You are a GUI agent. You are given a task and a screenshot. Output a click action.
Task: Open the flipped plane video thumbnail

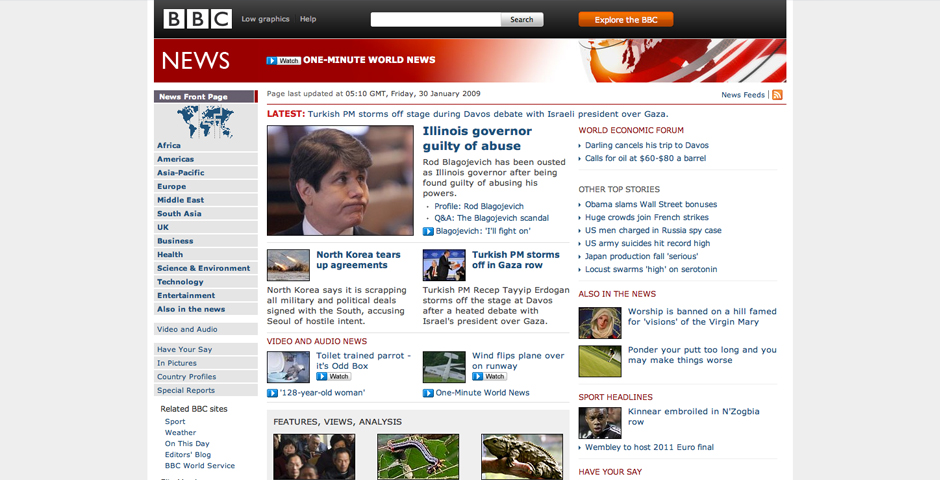pyautogui.click(x=444, y=367)
